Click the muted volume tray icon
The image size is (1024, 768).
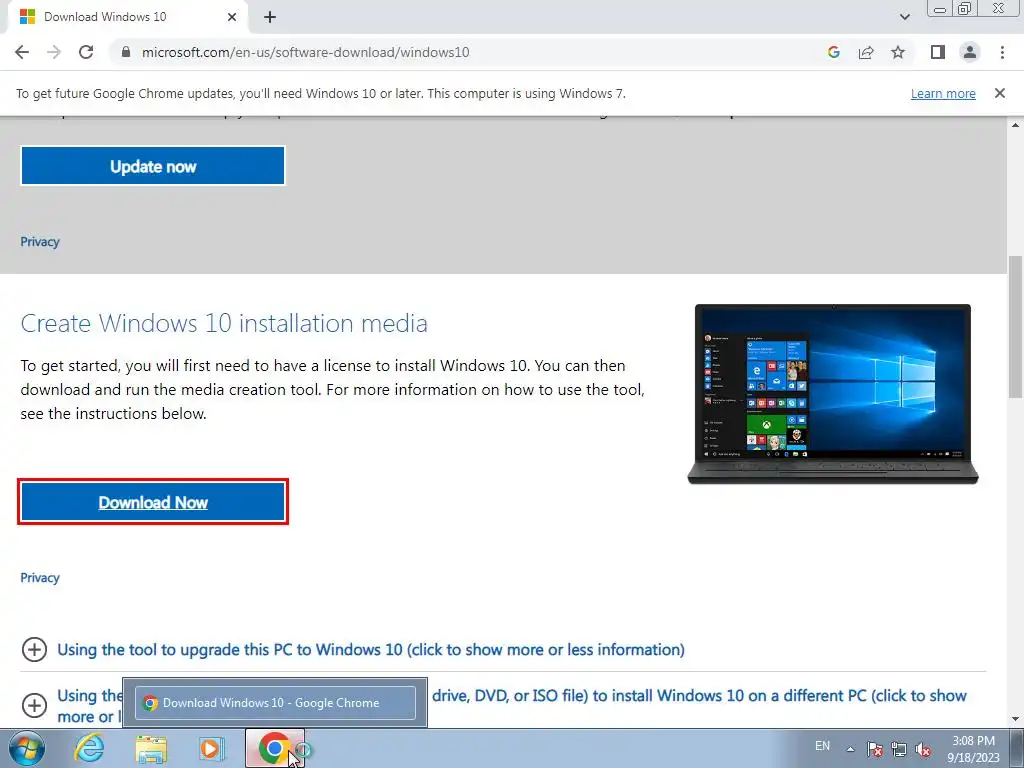tap(923, 749)
